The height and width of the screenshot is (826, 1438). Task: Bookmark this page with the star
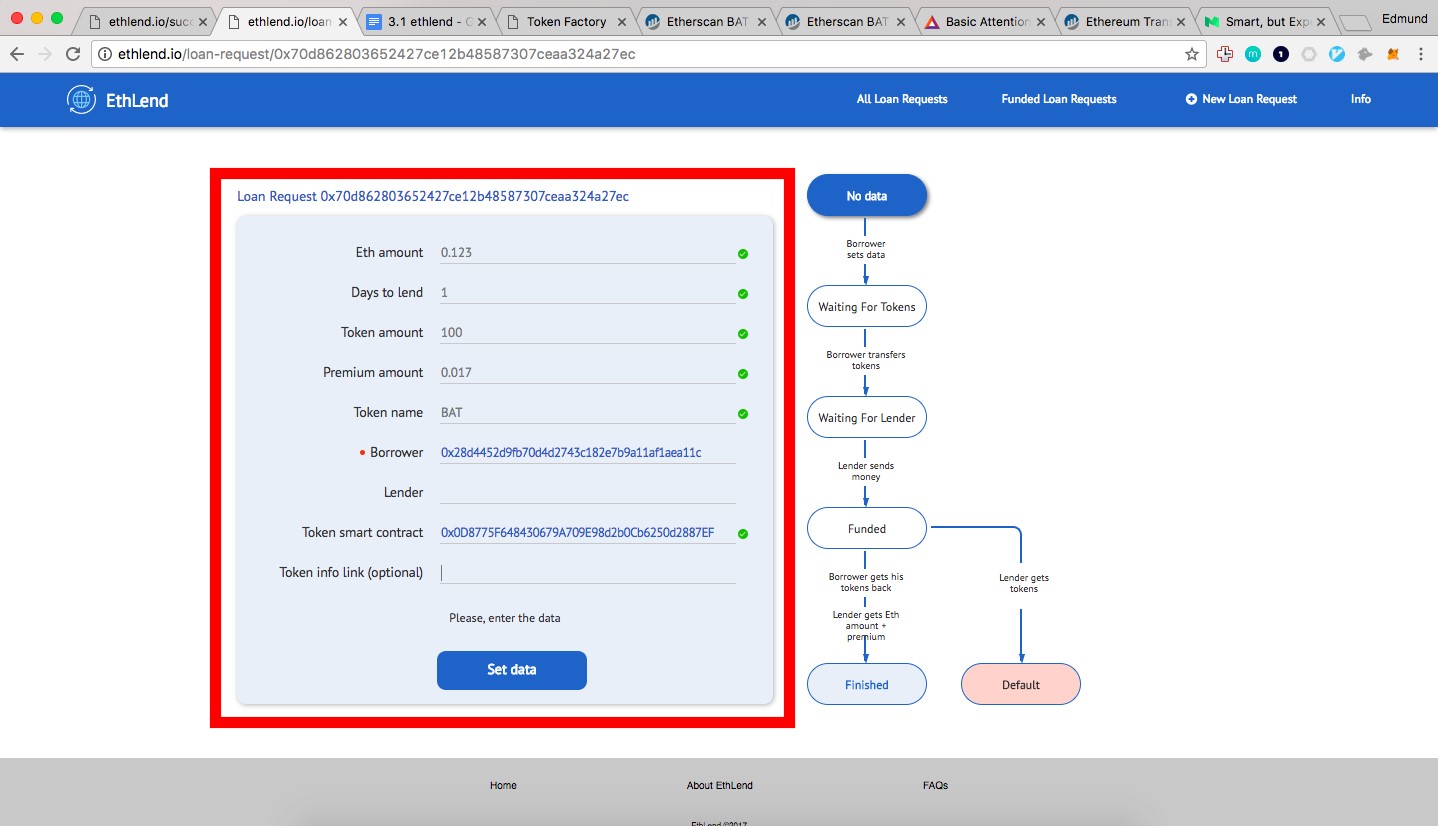[1192, 55]
